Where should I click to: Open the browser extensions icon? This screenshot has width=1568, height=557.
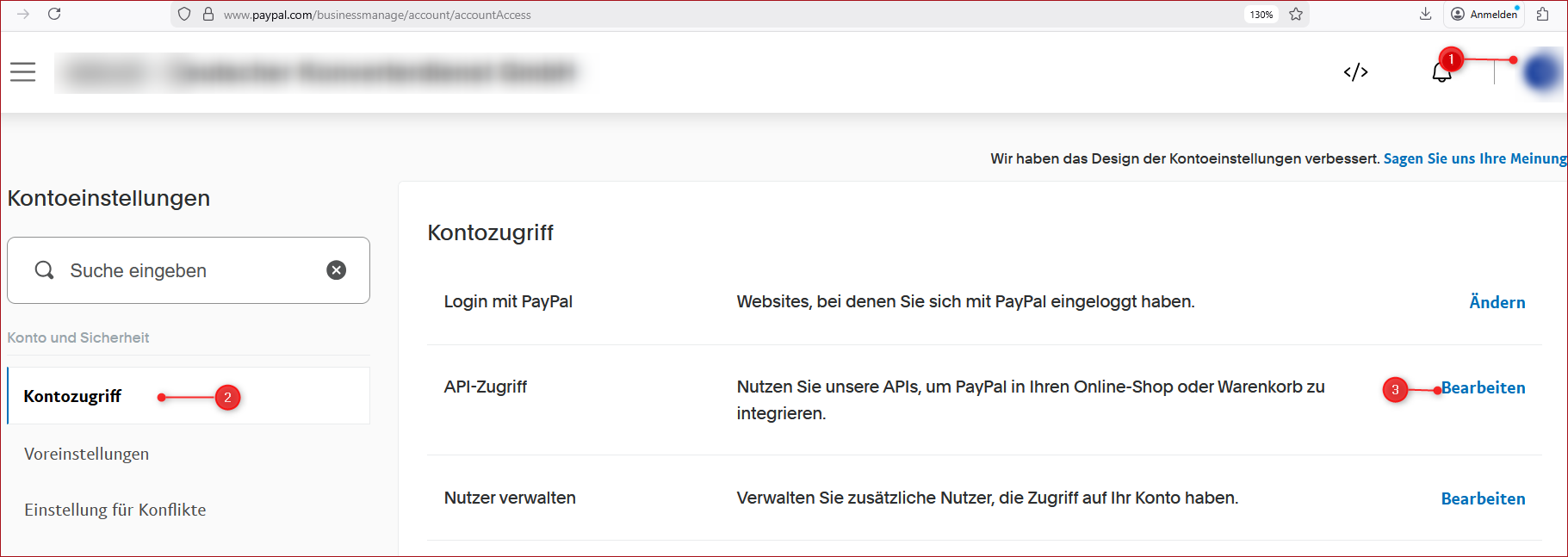pyautogui.click(x=1542, y=14)
